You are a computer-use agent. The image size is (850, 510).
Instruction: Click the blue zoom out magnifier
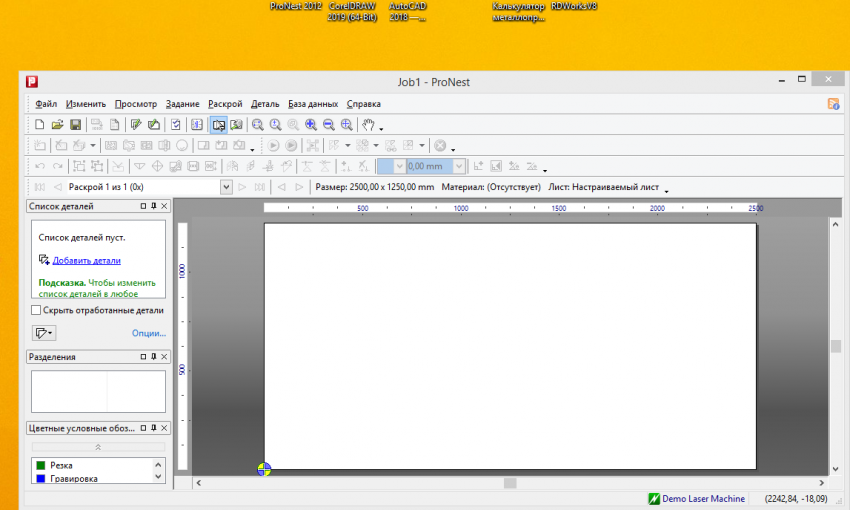(x=328, y=125)
